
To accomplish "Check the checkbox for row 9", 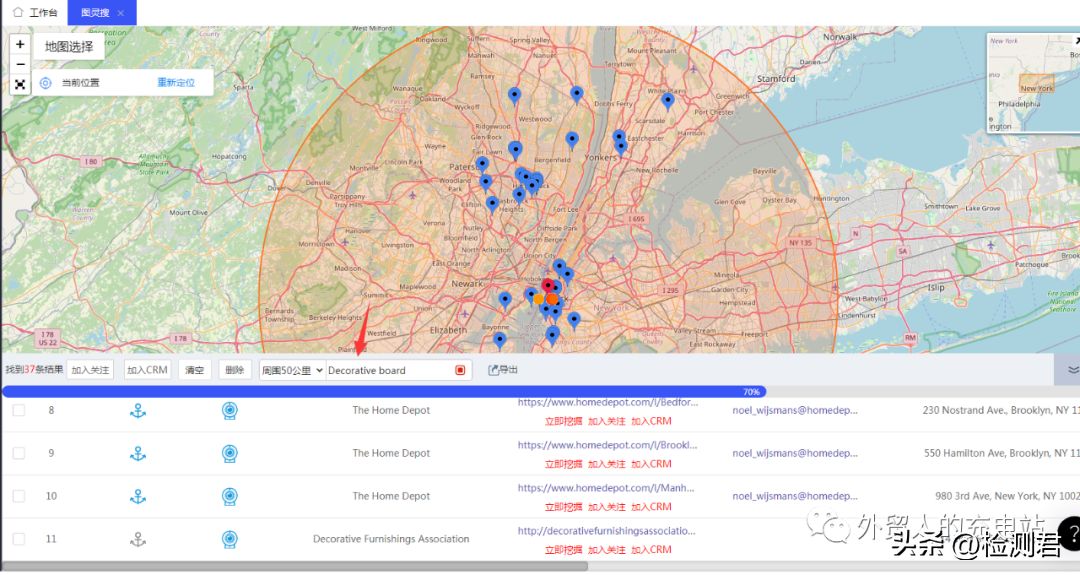I will pyautogui.click(x=19, y=453).
